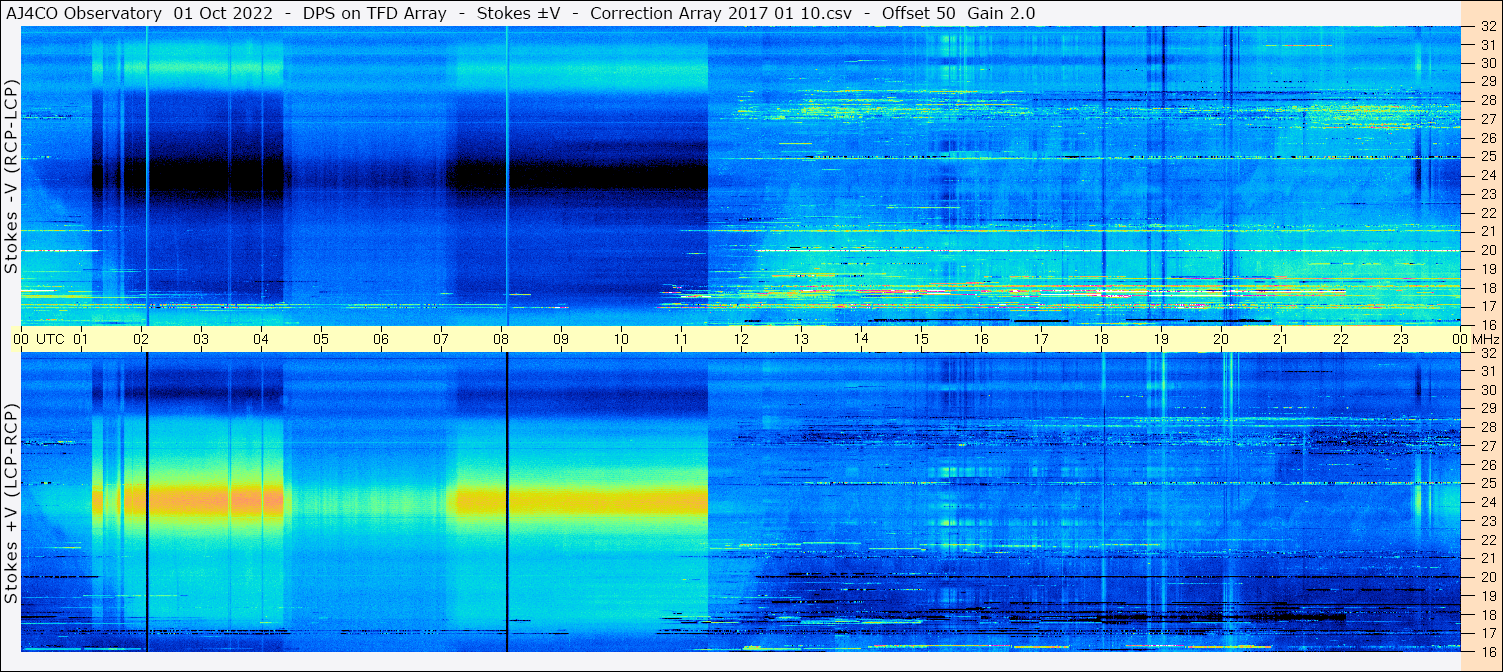1503x672 pixels.
Task: Click the 16 hour mark on the time axis
Action: (981, 339)
